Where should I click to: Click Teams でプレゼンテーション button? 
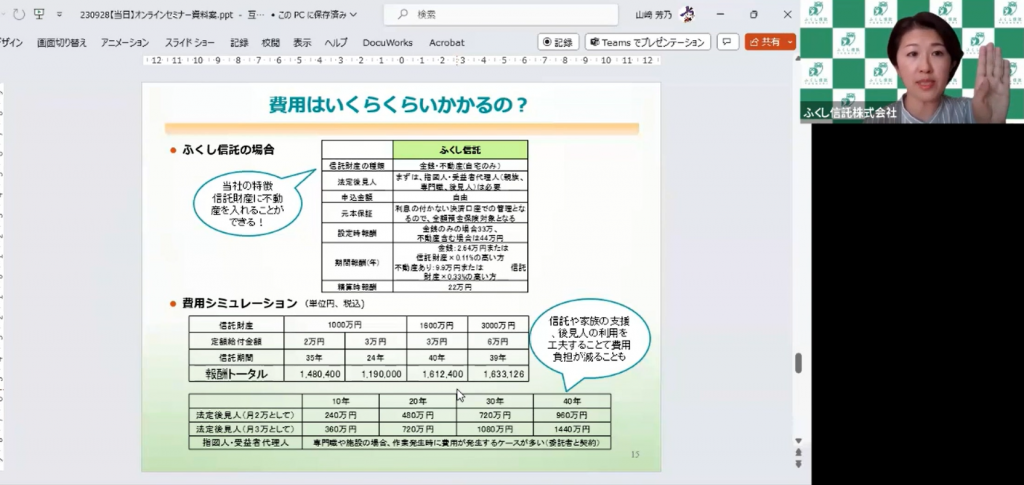[648, 42]
